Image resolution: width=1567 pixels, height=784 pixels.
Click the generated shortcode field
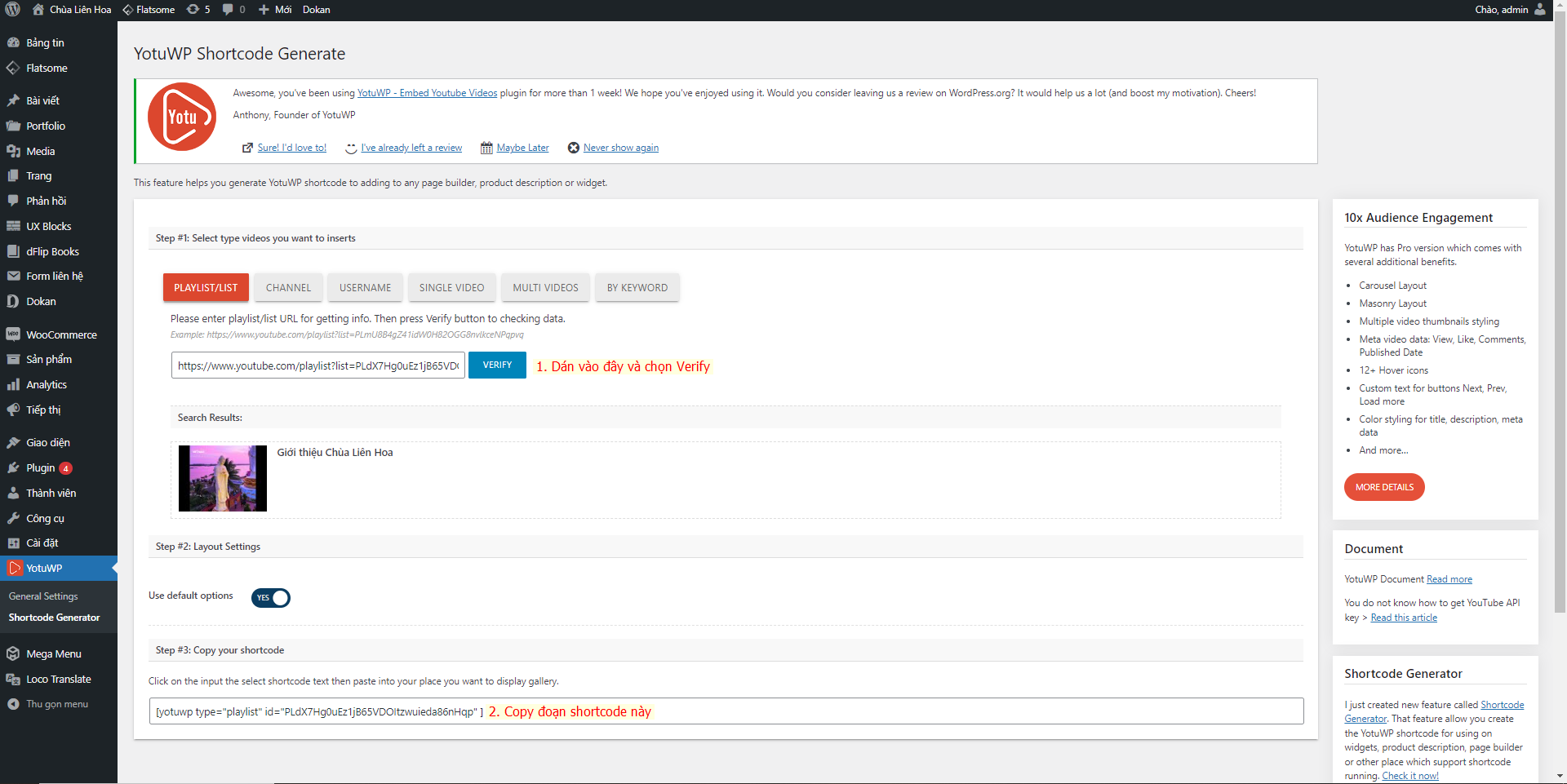pos(726,711)
